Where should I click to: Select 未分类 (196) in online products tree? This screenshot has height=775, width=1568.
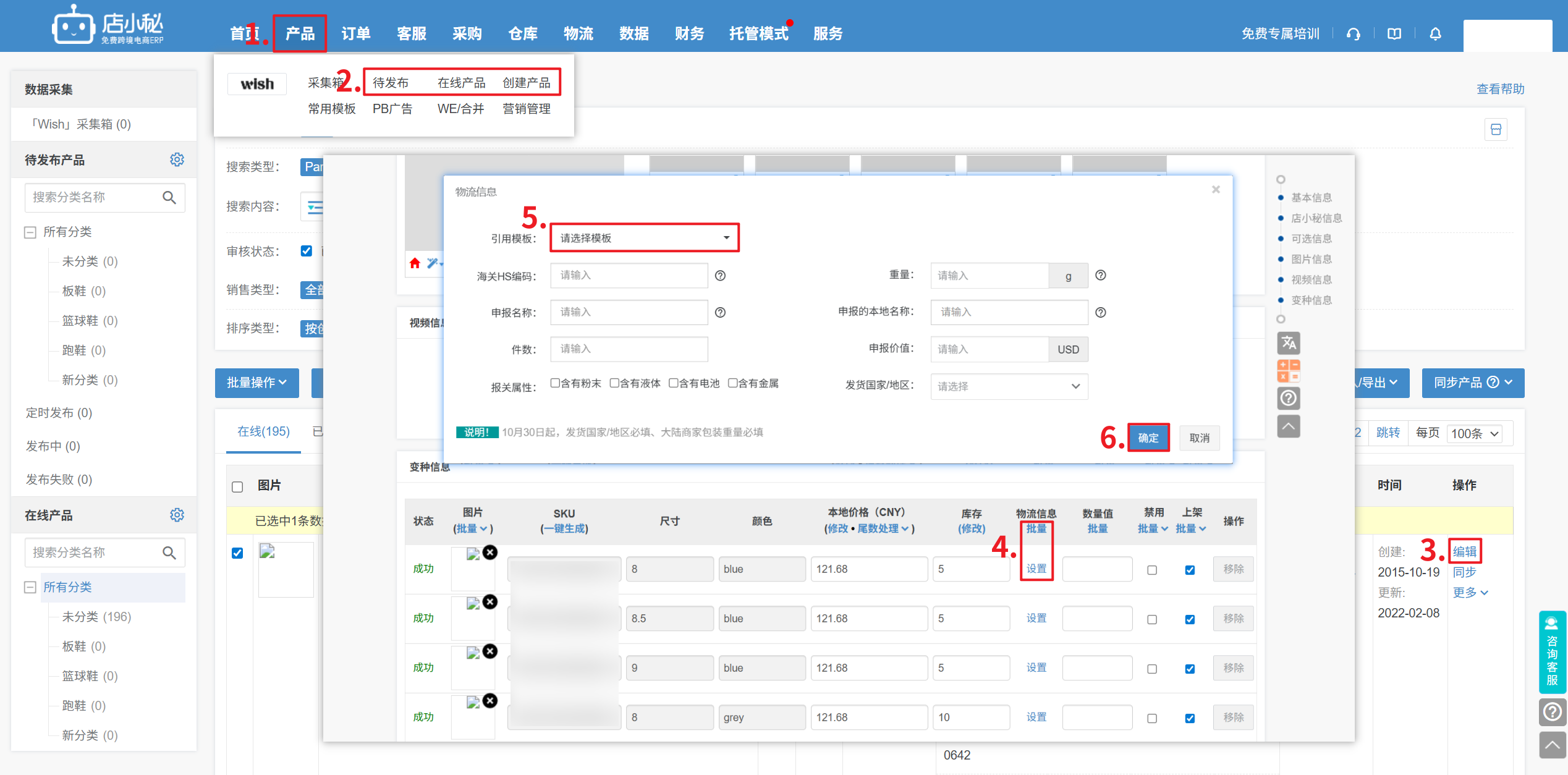tap(96, 617)
